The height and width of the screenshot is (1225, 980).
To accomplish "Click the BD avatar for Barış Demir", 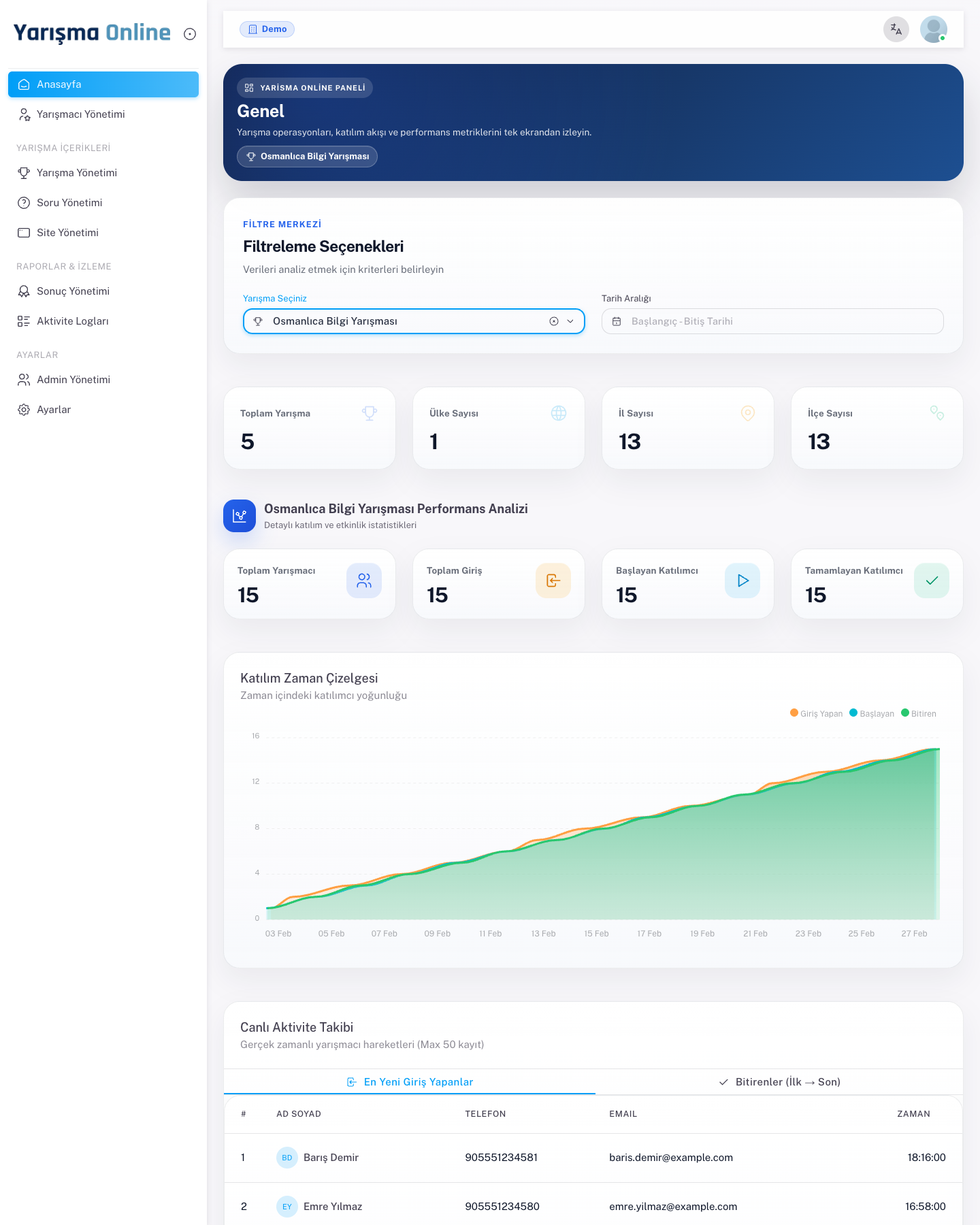I will tap(287, 1158).
